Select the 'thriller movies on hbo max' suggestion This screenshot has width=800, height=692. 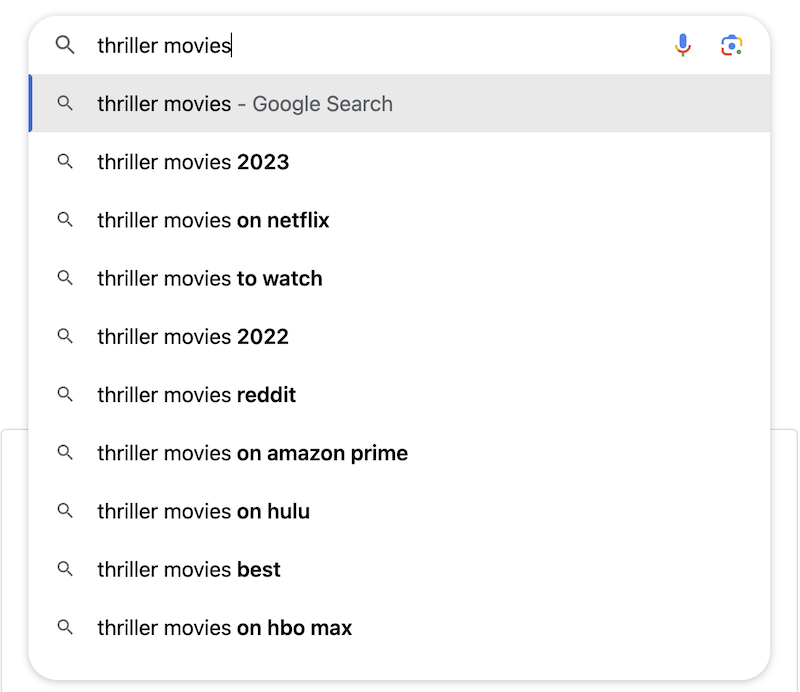[223, 627]
